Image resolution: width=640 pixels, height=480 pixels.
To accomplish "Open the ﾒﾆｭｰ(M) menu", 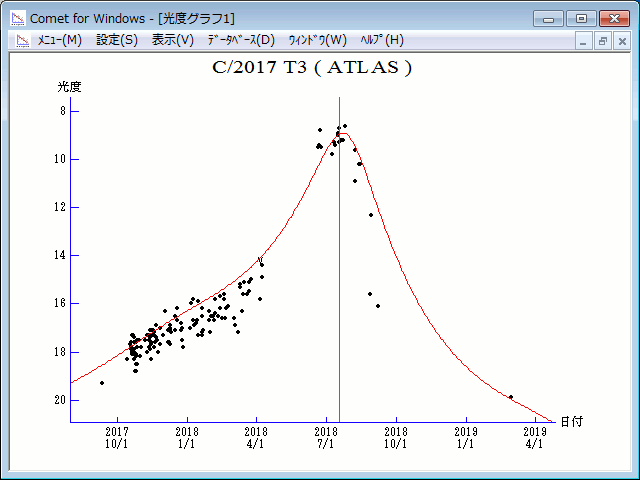I will 59,40.
